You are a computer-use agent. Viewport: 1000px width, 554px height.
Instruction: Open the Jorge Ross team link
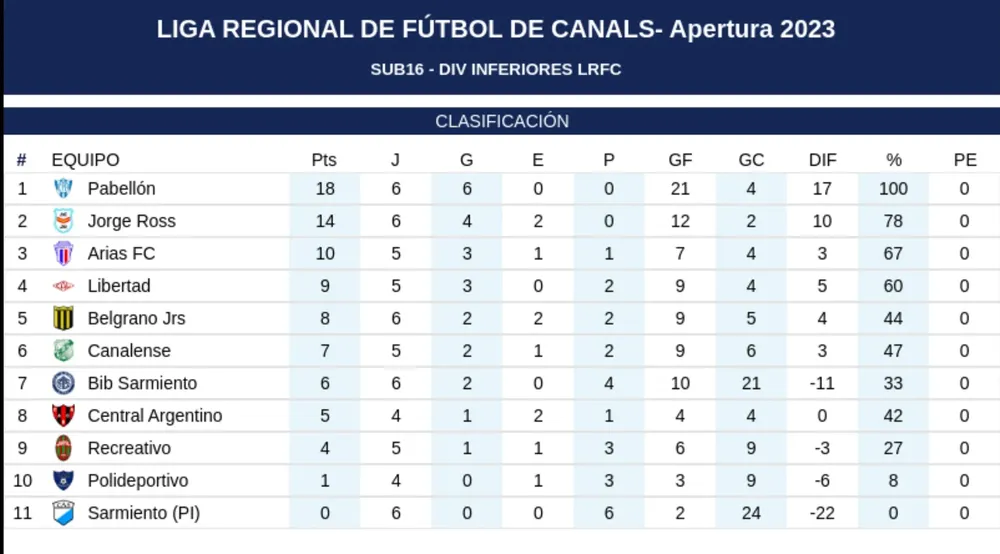tap(131, 221)
